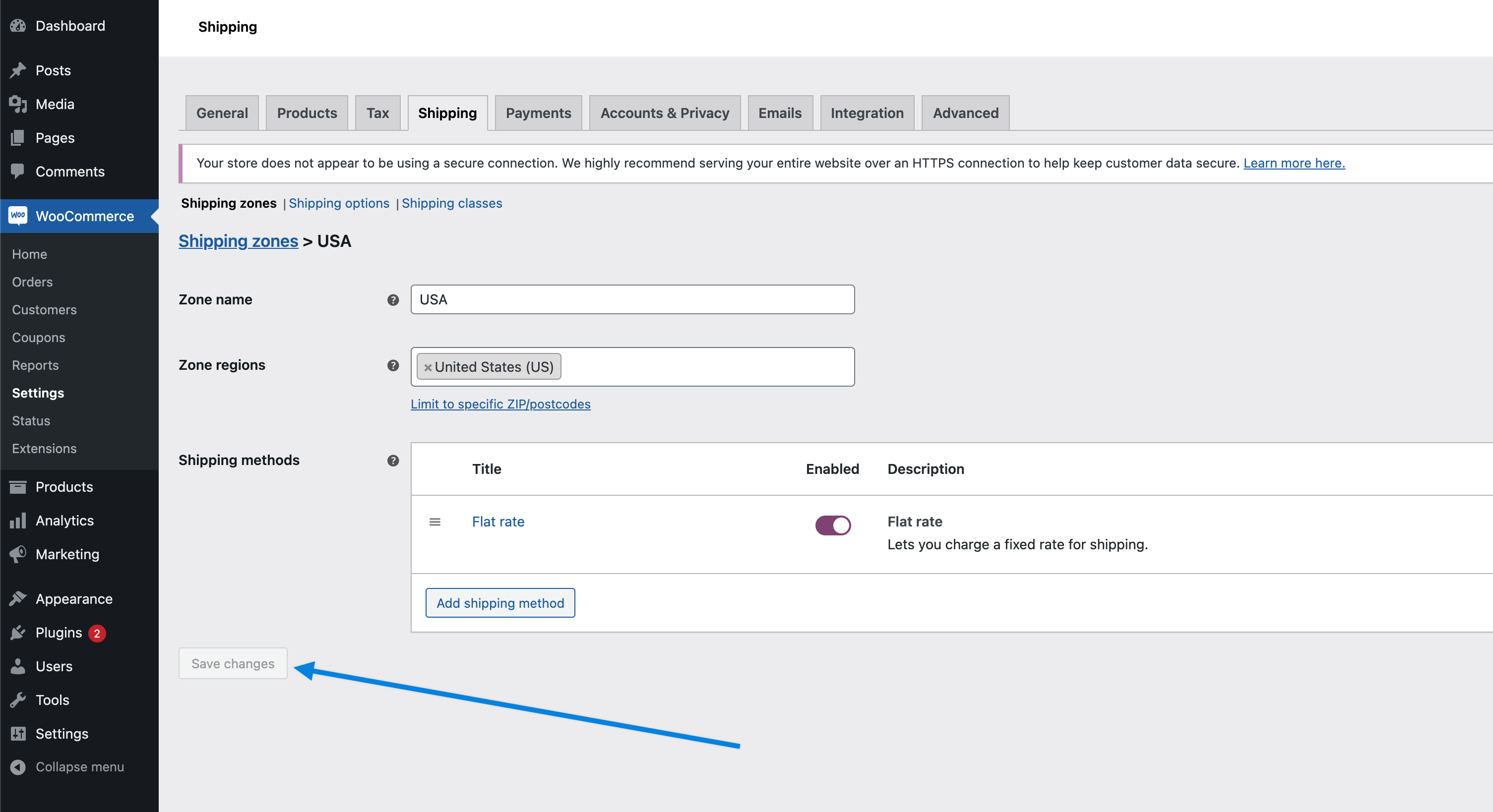The height and width of the screenshot is (812, 1493).
Task: Click the Zone name help icon
Action: click(x=393, y=300)
